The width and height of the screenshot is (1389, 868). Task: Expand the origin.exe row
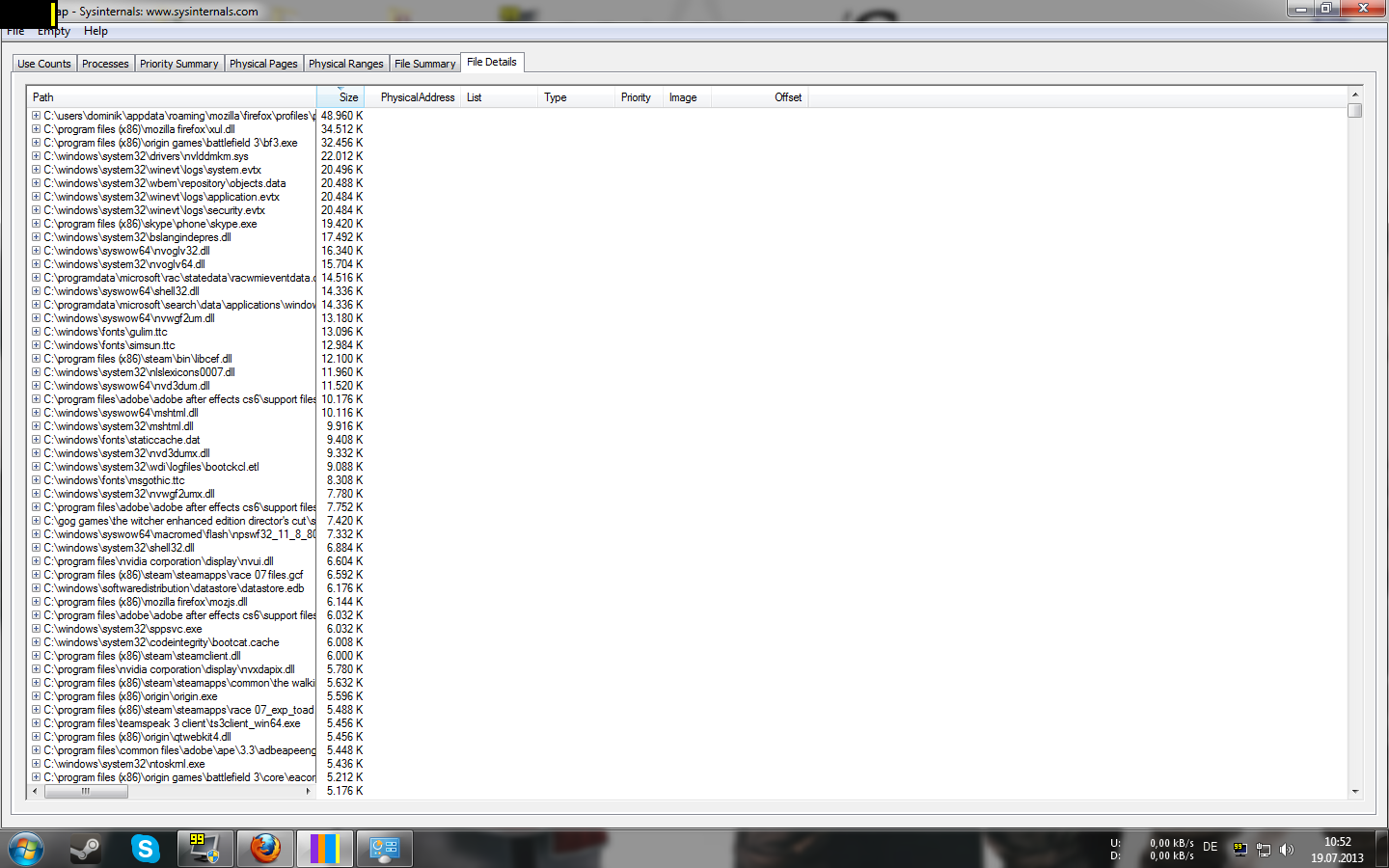pos(36,695)
